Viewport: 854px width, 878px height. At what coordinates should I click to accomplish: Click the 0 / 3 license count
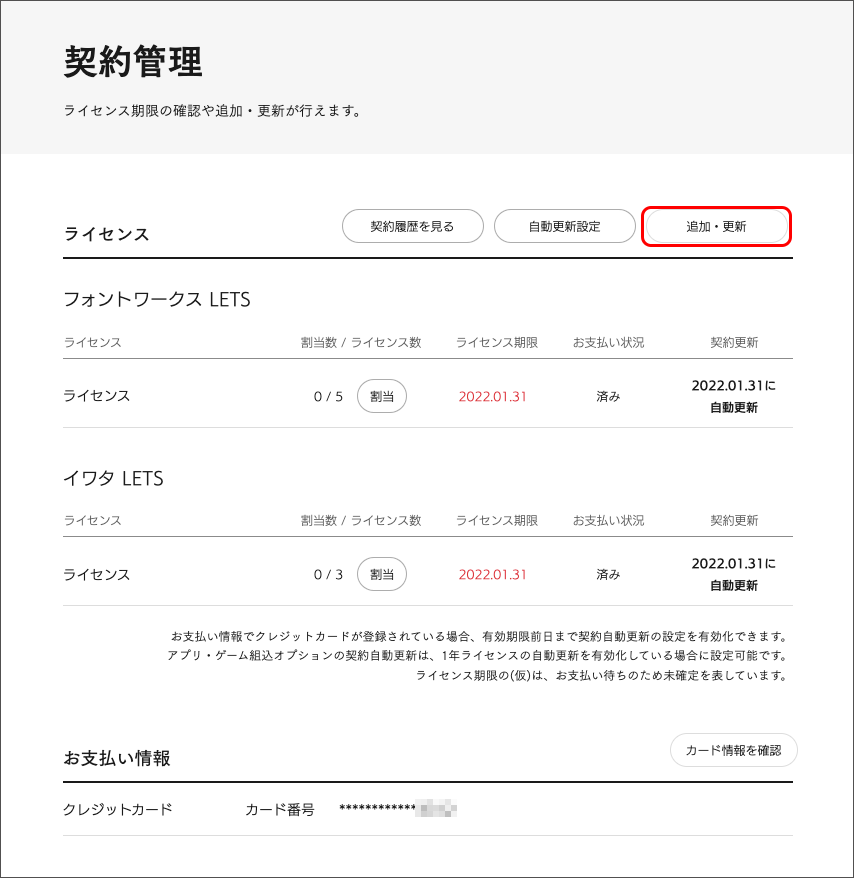328,575
